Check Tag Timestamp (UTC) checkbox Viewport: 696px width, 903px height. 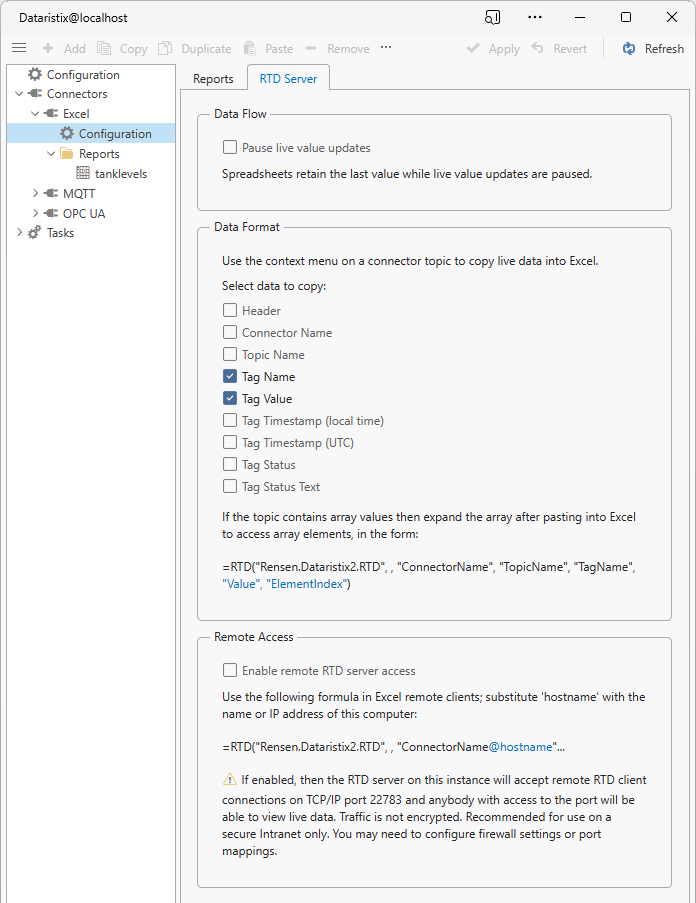tap(230, 442)
